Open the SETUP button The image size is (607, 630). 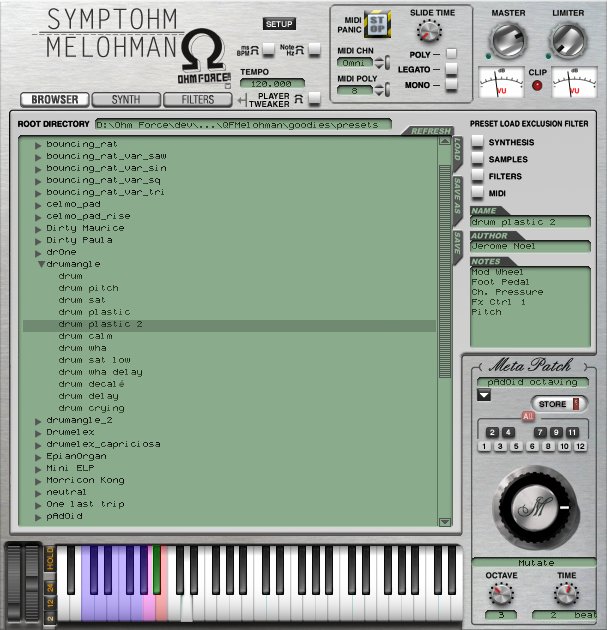[x=279, y=24]
